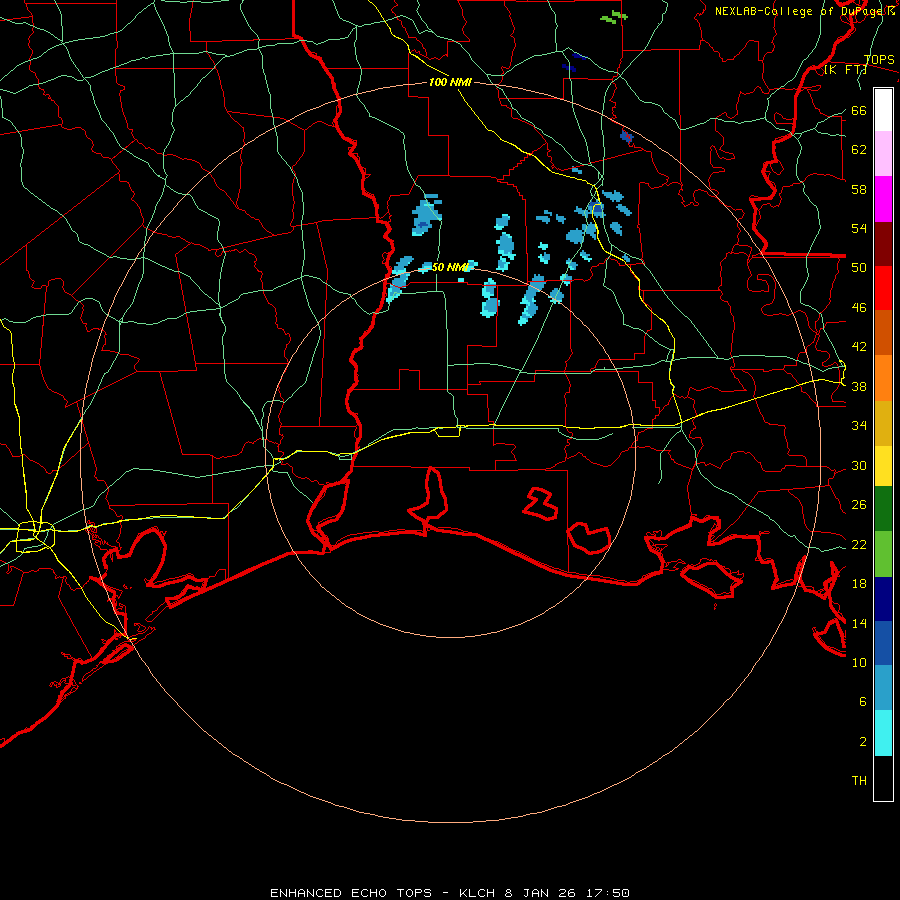The height and width of the screenshot is (900, 900).
Task: Click the 100 NMI range ring label
Action: tap(450, 82)
